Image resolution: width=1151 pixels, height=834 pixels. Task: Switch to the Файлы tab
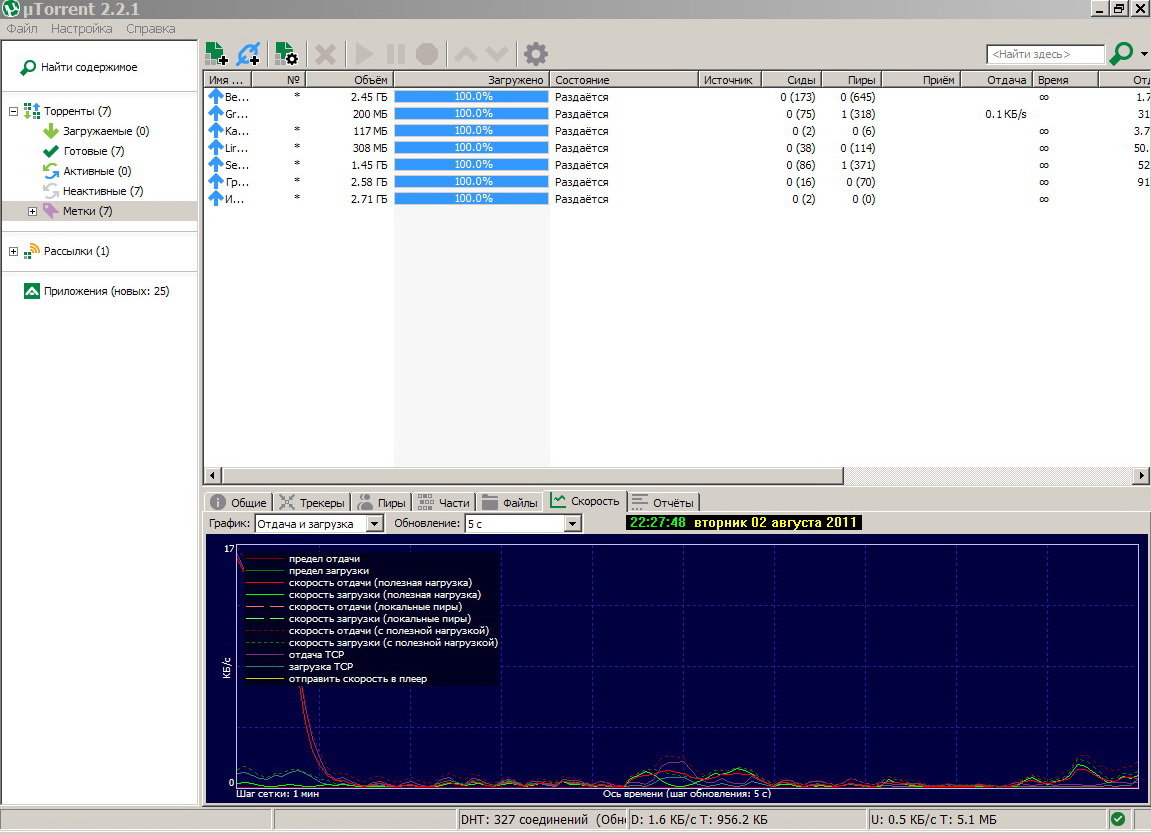click(x=510, y=502)
